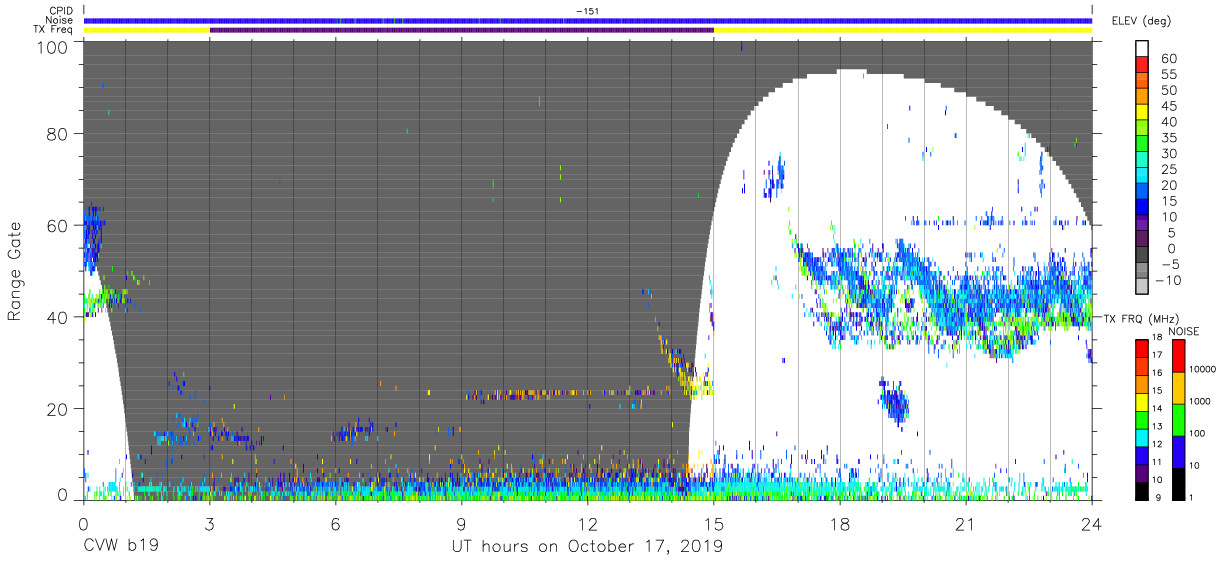Click the CVW b19 radar label

click(x=119, y=547)
